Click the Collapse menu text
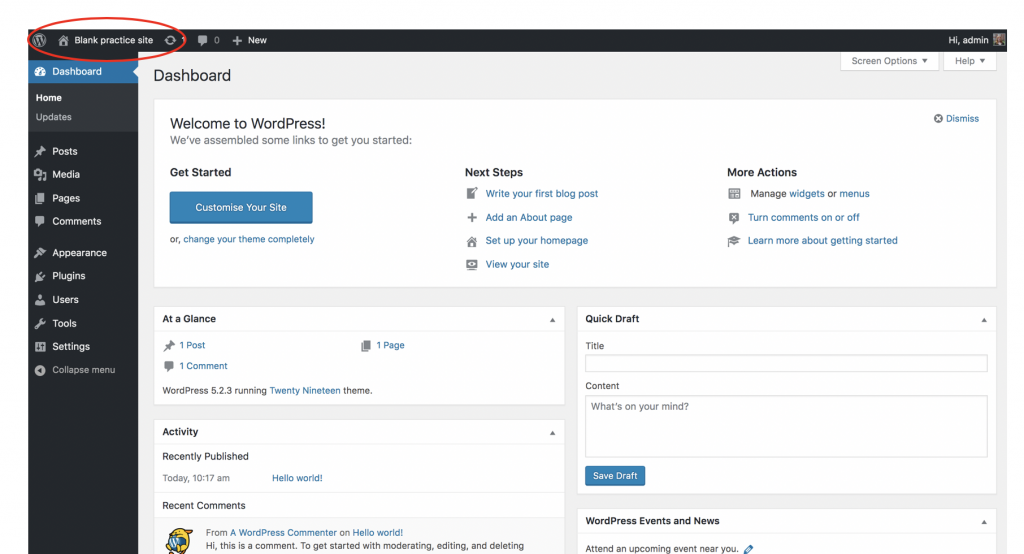The width and height of the screenshot is (1024, 554). tap(84, 370)
